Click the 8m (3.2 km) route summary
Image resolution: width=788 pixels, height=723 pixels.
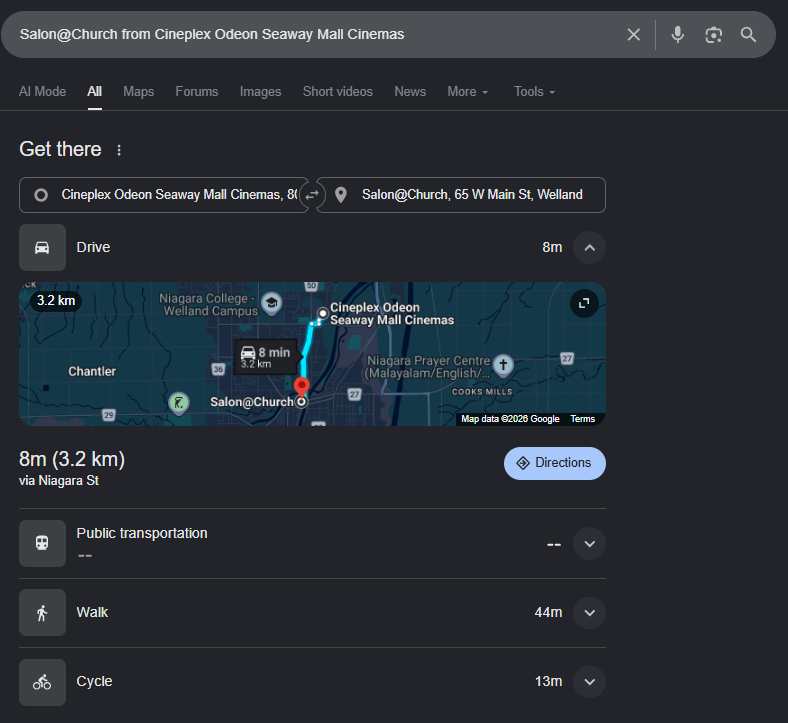click(72, 459)
